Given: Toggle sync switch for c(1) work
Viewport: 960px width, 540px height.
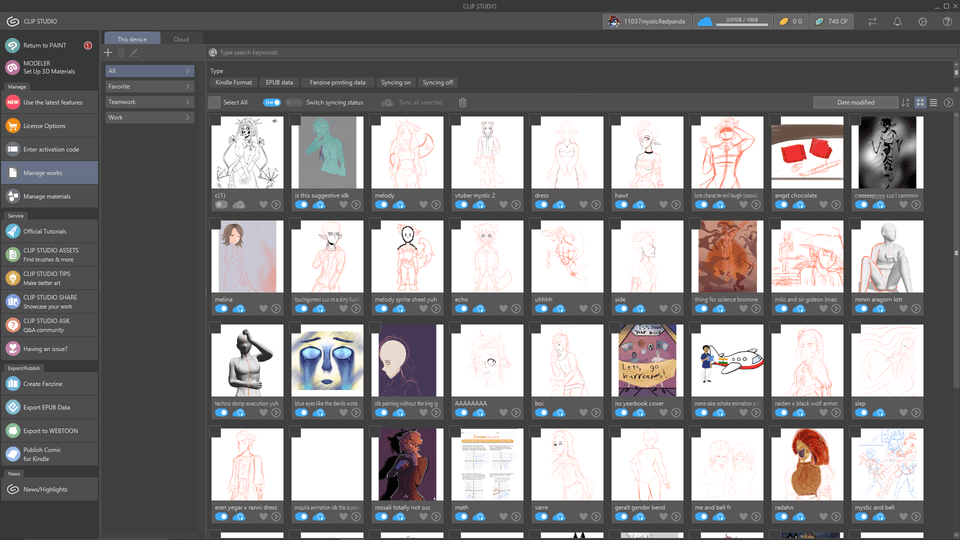Looking at the screenshot, I should click(221, 205).
